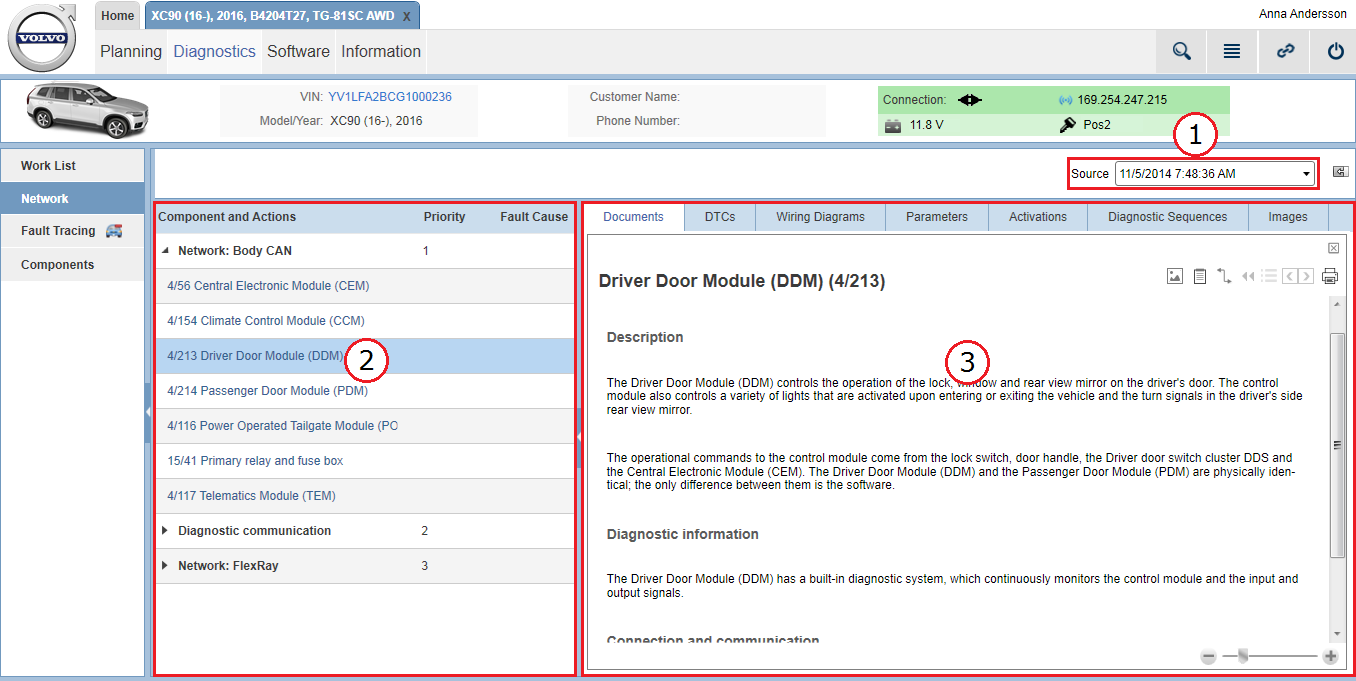The height and width of the screenshot is (681, 1356).
Task: Click the double-arrow rewind icon in document toolbar
Action: point(1248,276)
